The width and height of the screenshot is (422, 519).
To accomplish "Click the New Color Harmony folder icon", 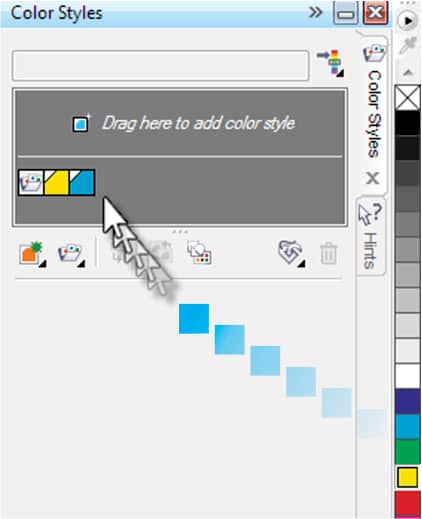I will tap(69, 253).
